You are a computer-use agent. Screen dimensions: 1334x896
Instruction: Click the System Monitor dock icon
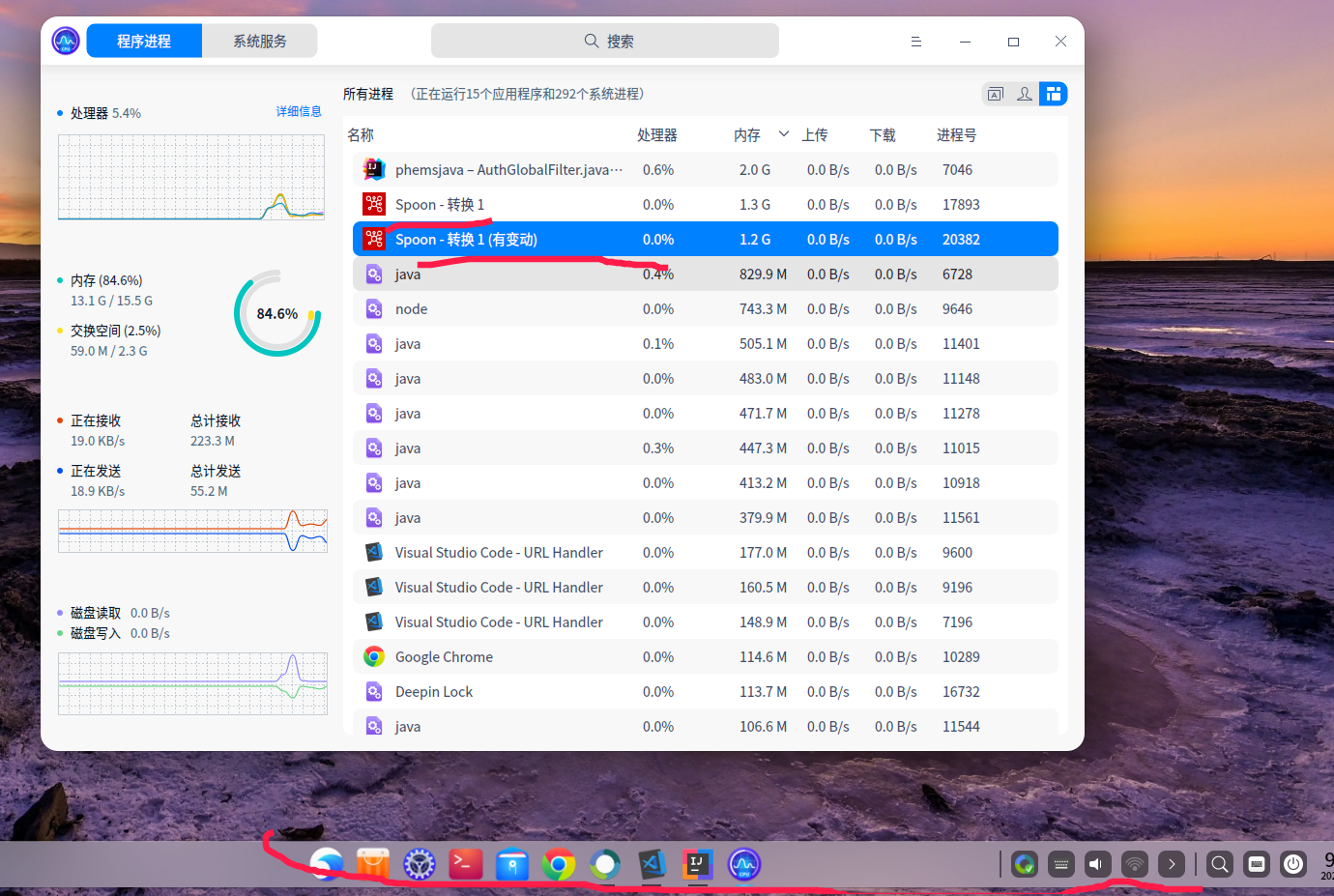(x=743, y=864)
